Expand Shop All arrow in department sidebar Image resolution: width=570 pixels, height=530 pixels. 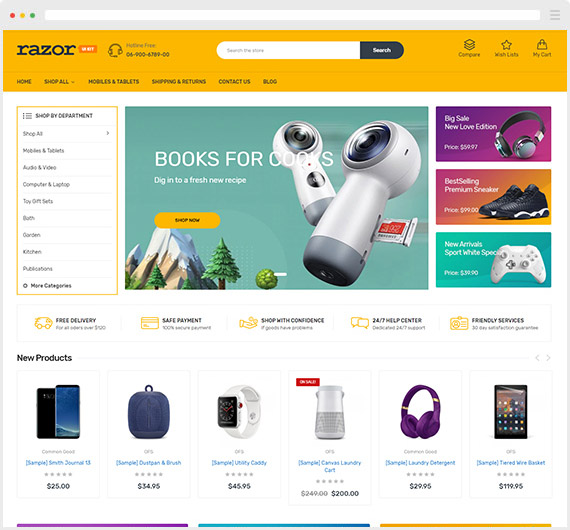click(x=108, y=133)
